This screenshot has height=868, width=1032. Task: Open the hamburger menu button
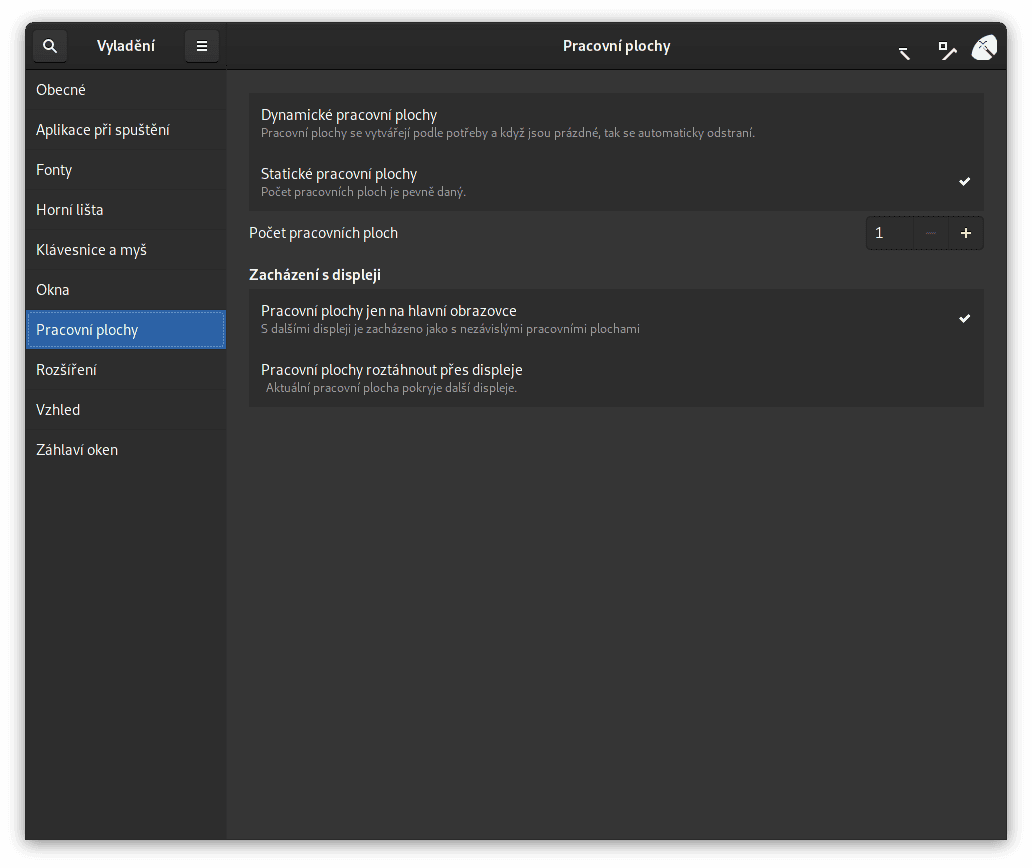(x=201, y=46)
